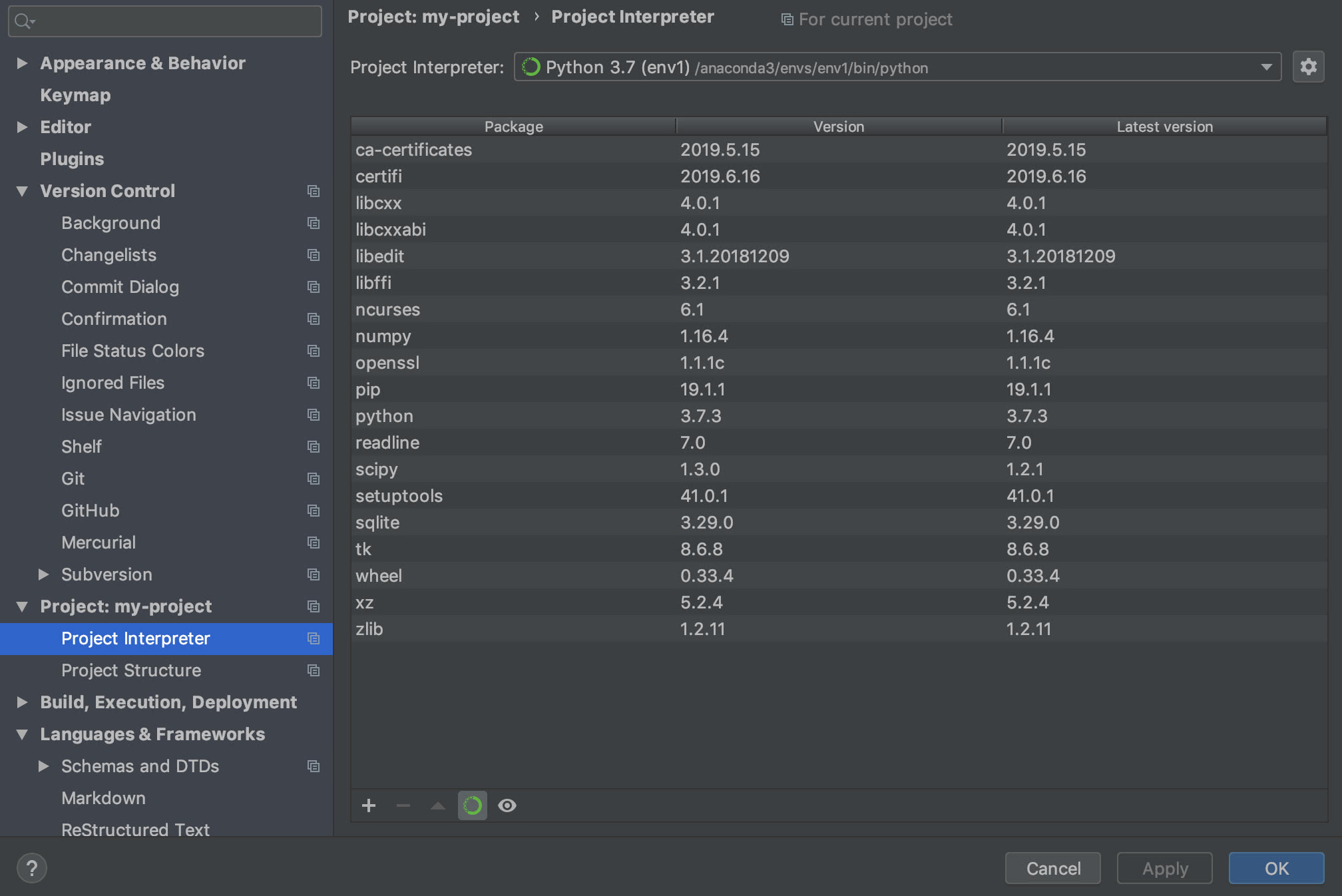This screenshot has height=896, width=1342.
Task: Select the setuptools package row
Action: click(x=839, y=496)
